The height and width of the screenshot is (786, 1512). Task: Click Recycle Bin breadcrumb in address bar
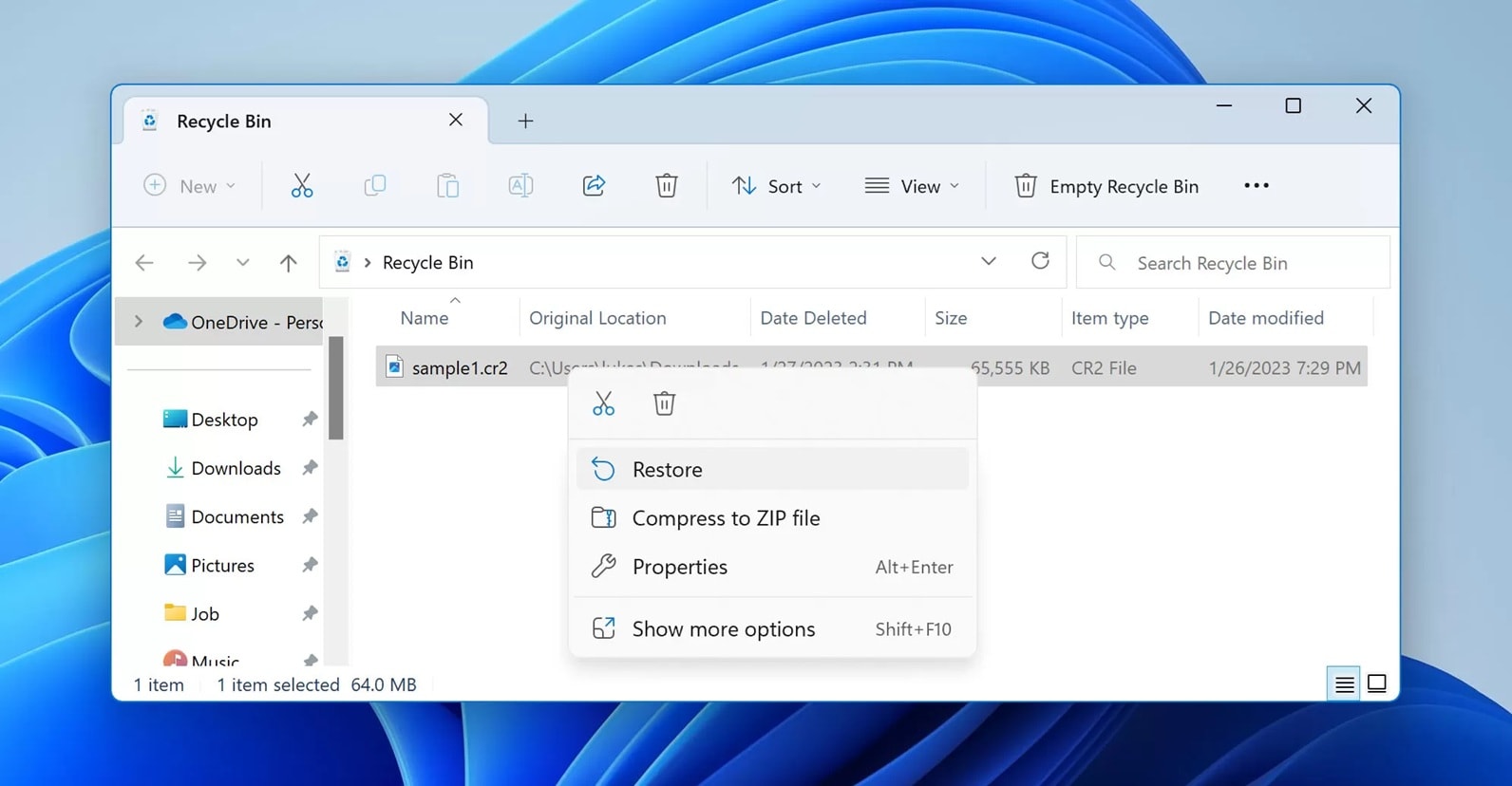coord(427,263)
